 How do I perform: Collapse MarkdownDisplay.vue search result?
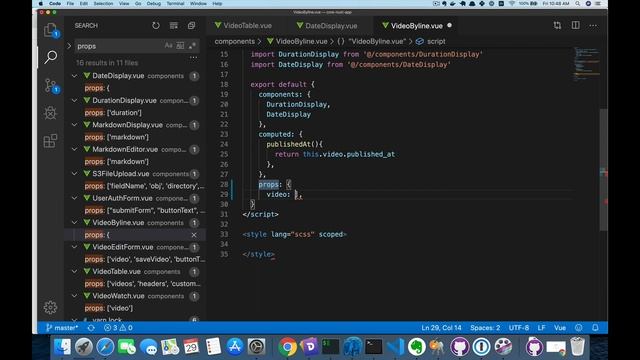(75, 125)
